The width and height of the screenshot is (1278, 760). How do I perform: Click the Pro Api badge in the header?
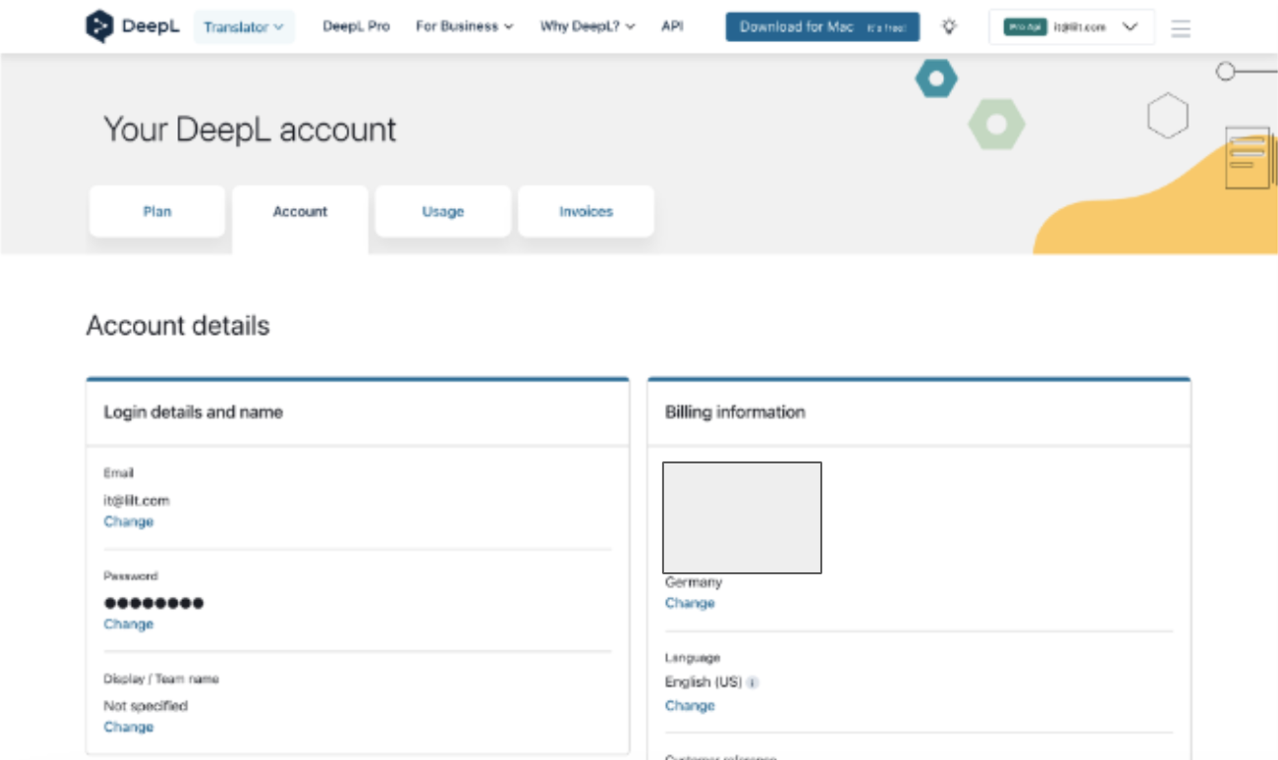(1025, 28)
